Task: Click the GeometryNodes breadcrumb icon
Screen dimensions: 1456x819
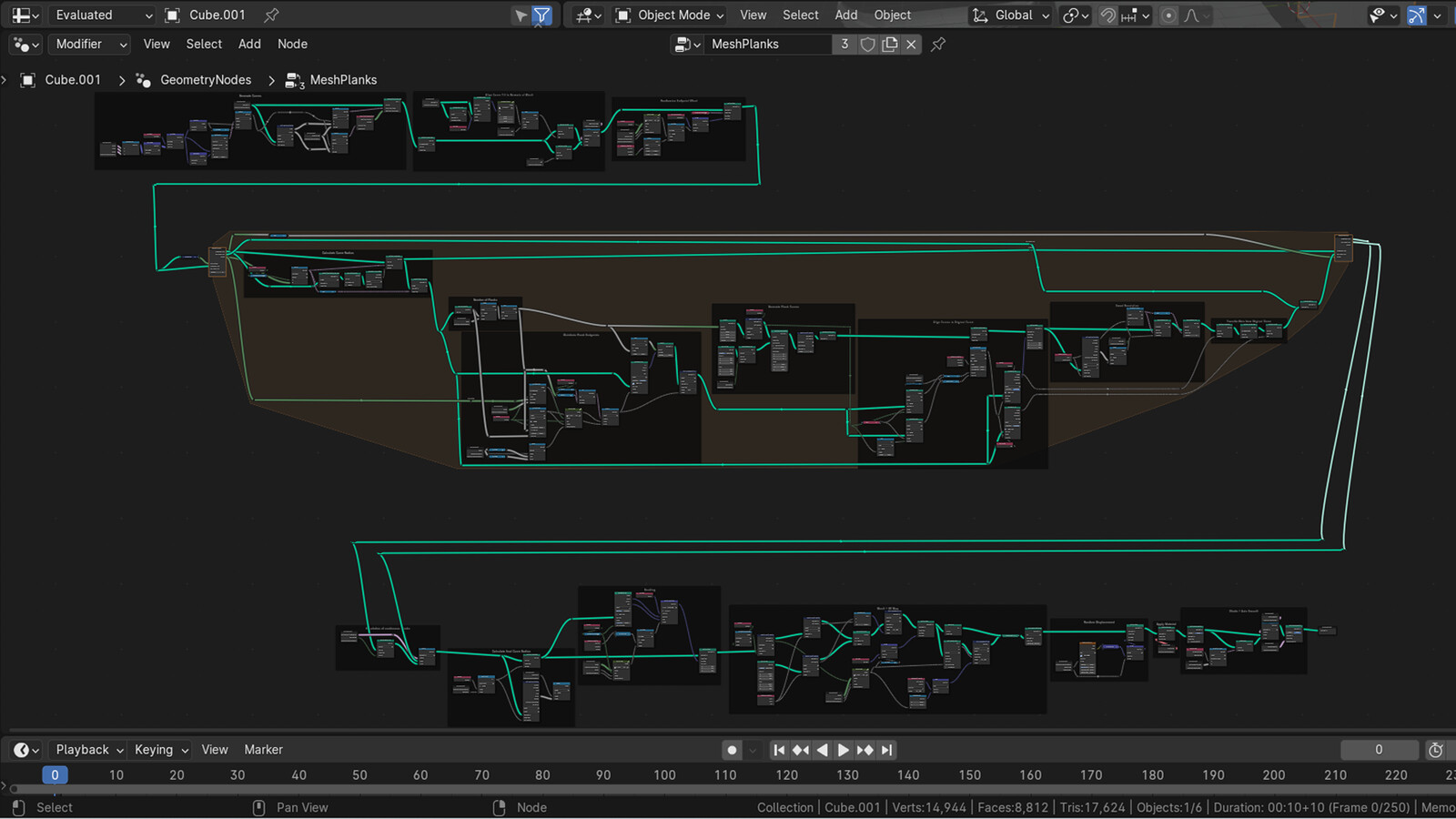Action: (143, 80)
